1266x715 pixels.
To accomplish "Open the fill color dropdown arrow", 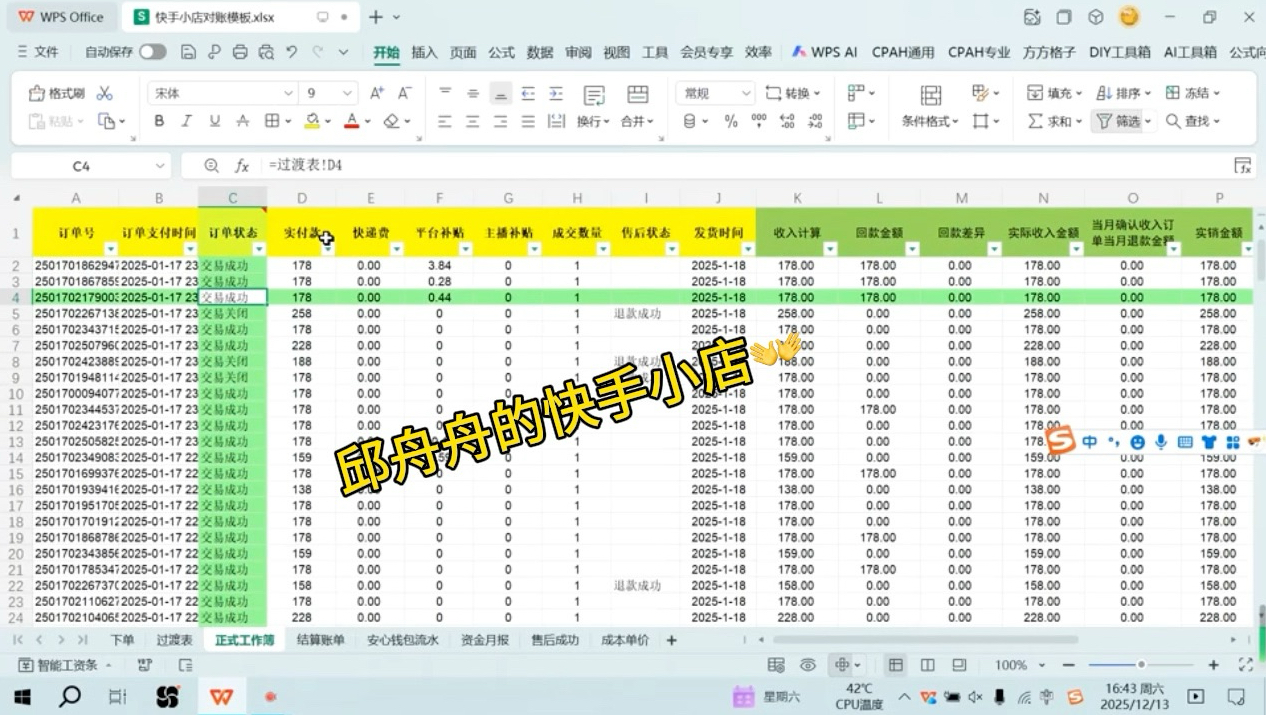I will [x=328, y=121].
